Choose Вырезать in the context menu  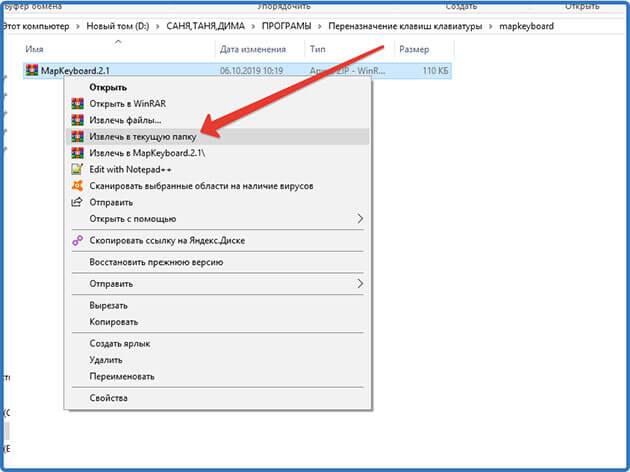(x=217, y=306)
